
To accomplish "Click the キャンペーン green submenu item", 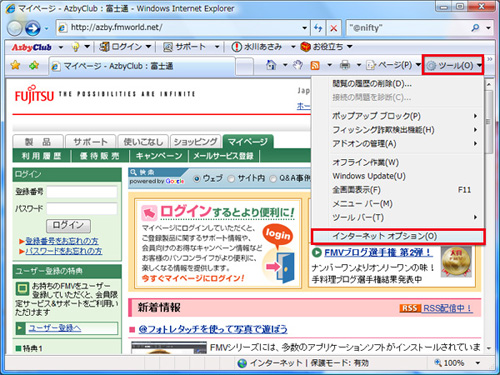I will tap(159, 156).
